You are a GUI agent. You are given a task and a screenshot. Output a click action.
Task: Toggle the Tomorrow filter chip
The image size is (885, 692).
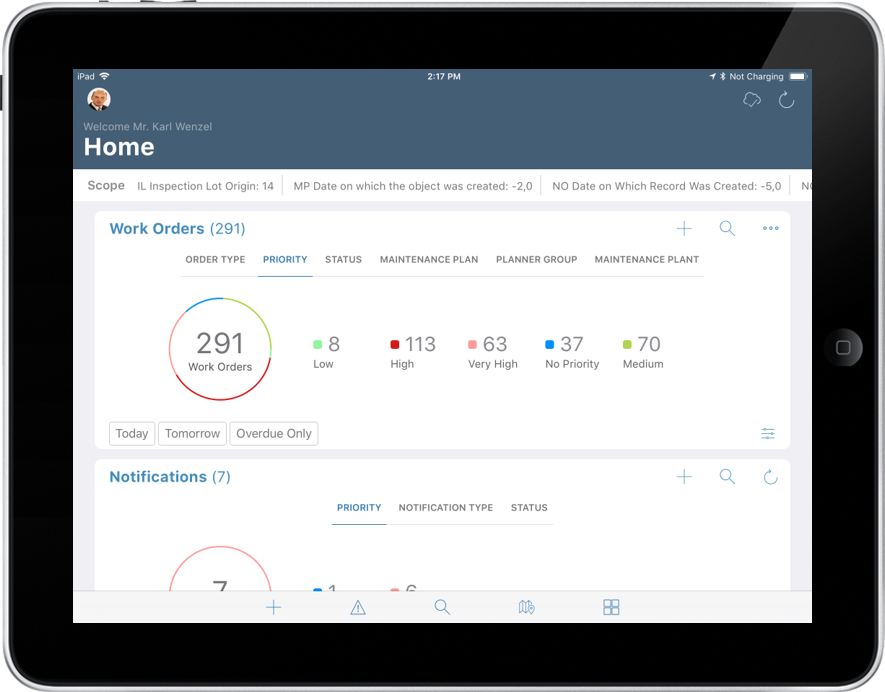192,433
